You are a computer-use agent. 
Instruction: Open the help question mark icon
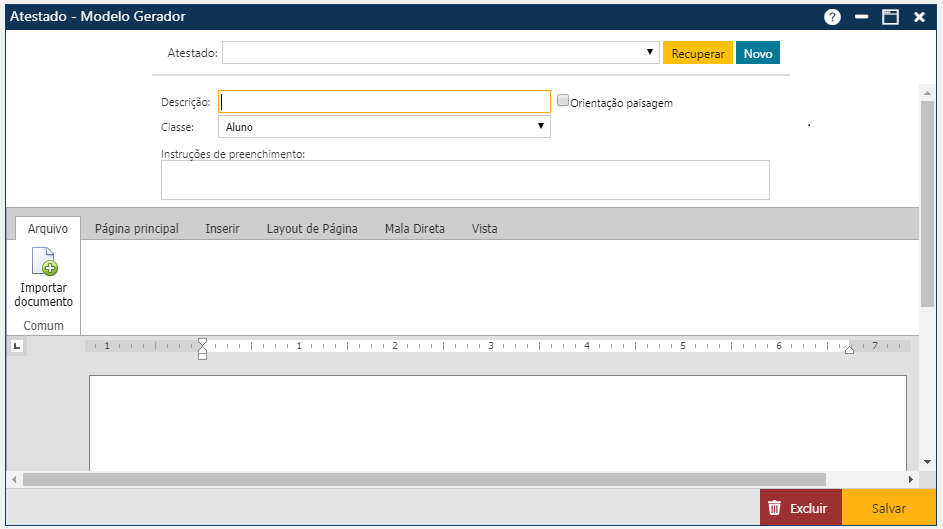tap(832, 17)
